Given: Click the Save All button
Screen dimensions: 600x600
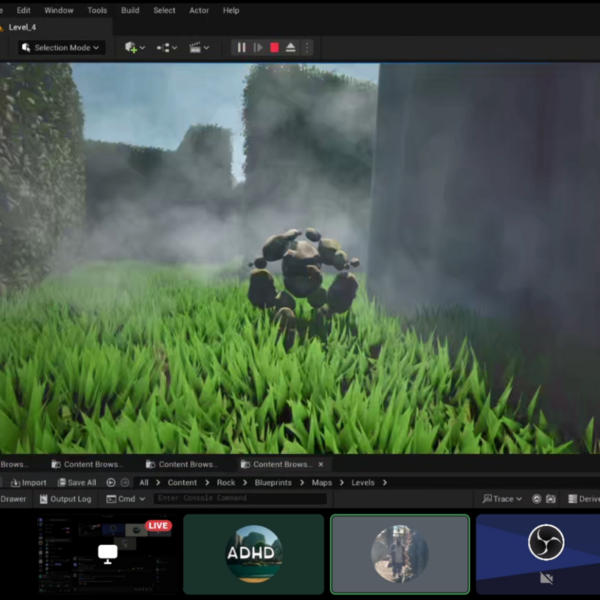Looking at the screenshot, I should 77,483.
